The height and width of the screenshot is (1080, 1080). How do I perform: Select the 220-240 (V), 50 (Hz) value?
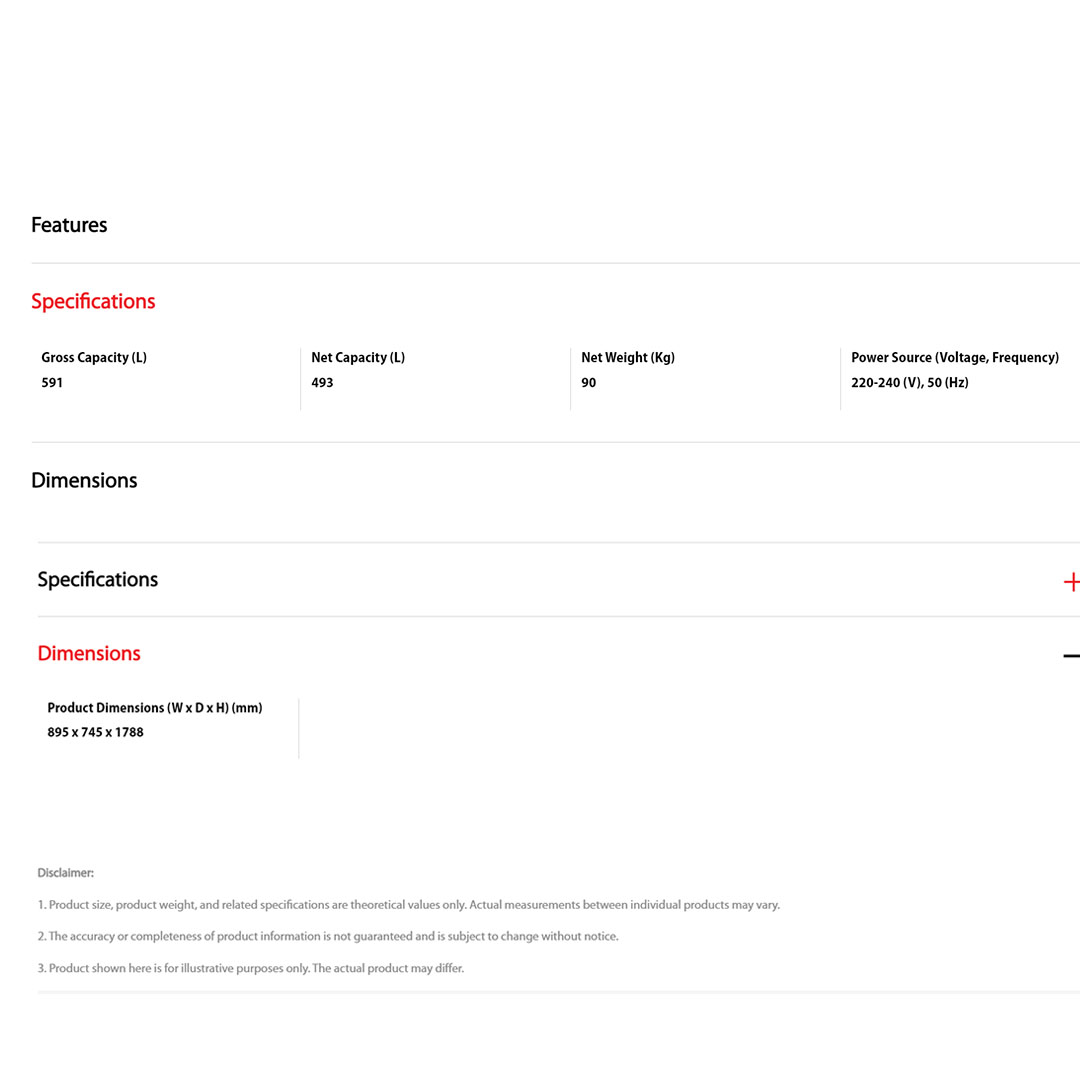[x=910, y=383]
